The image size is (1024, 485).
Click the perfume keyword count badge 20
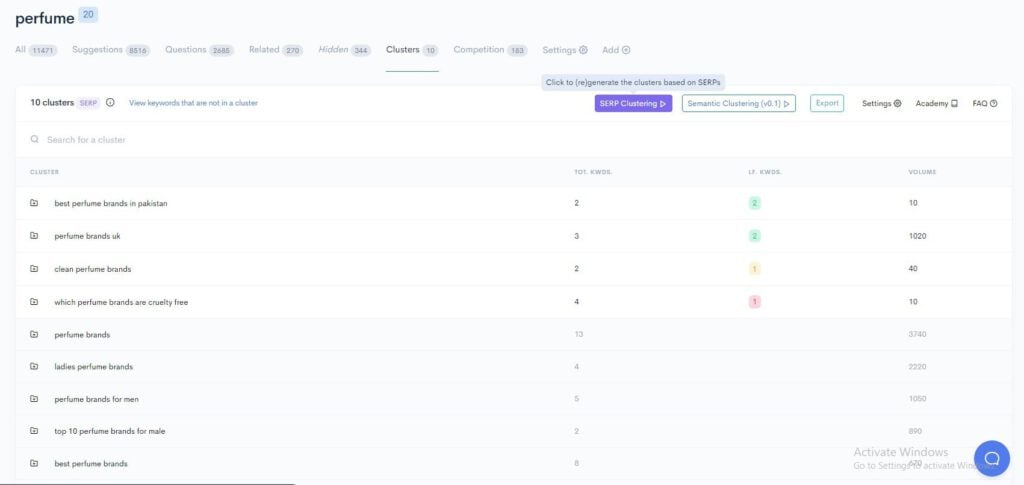pos(88,14)
